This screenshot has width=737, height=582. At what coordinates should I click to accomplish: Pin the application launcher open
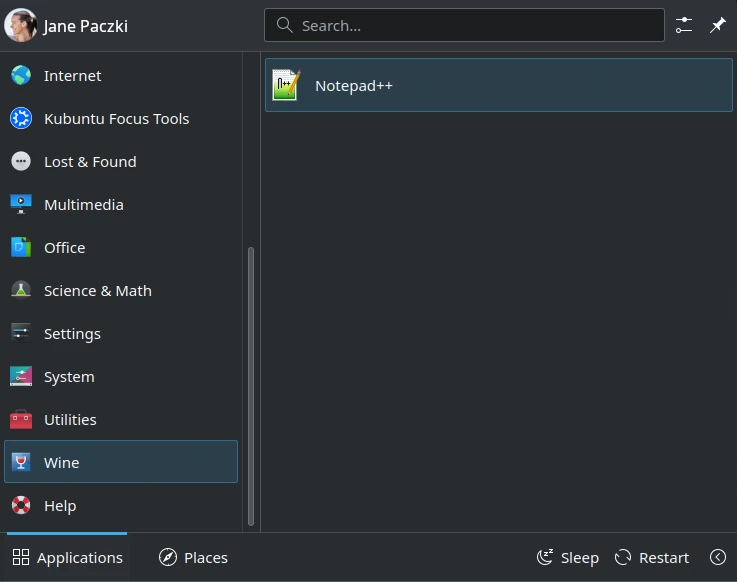click(717, 25)
